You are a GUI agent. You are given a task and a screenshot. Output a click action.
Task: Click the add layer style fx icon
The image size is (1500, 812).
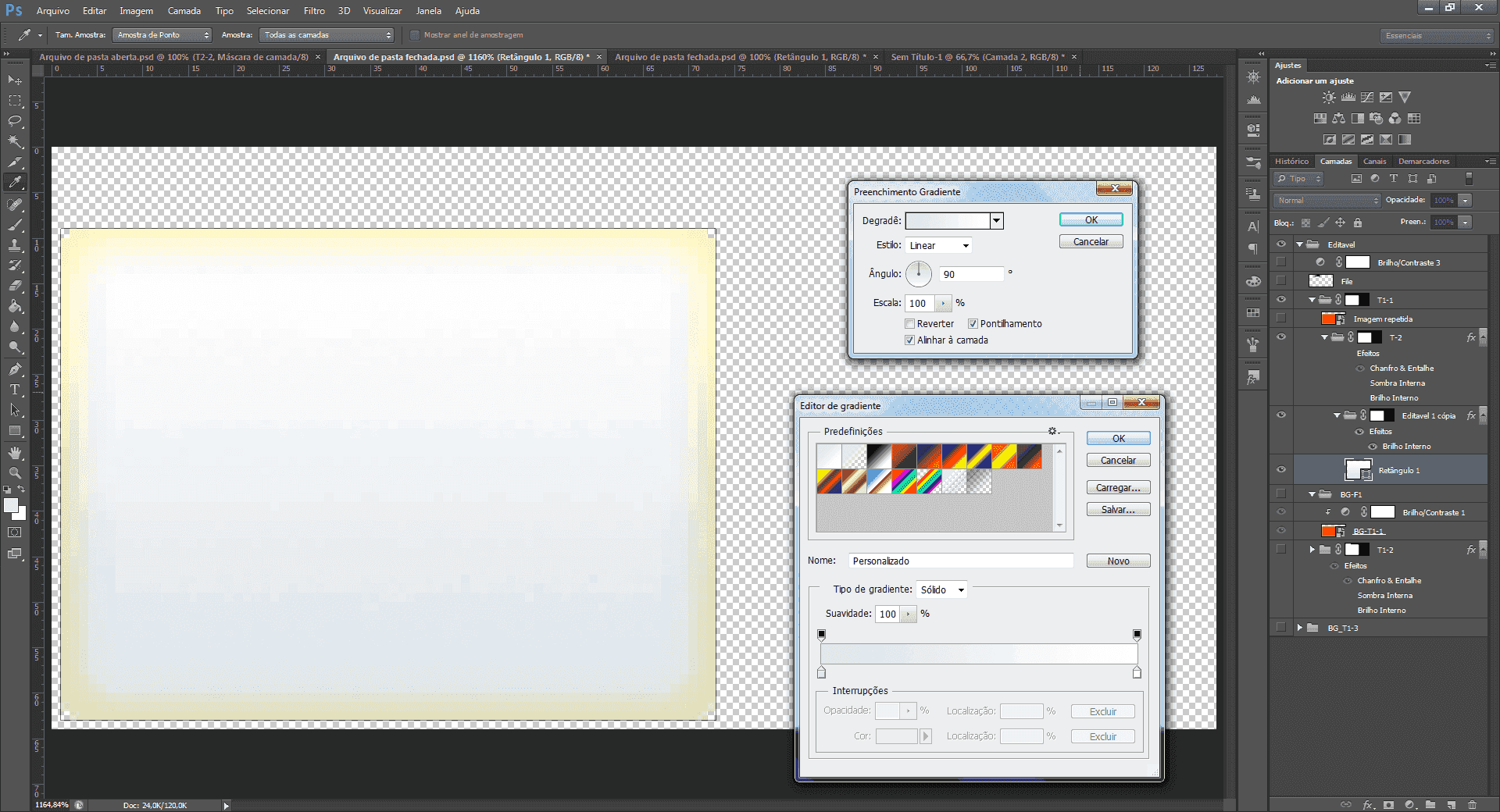click(x=1368, y=804)
